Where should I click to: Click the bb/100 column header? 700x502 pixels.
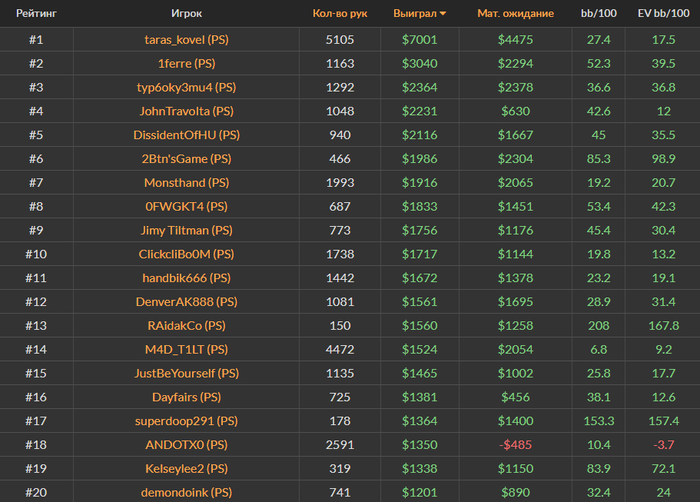(x=599, y=13)
